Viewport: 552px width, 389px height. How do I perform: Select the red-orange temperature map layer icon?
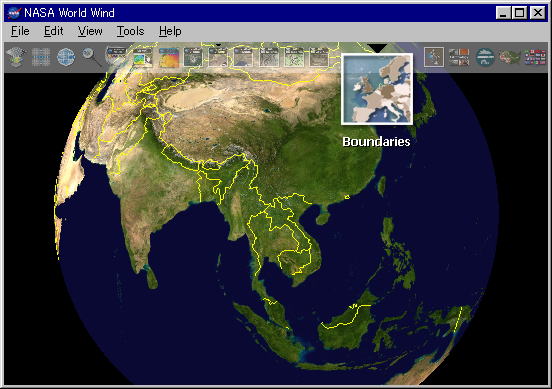tap(169, 57)
